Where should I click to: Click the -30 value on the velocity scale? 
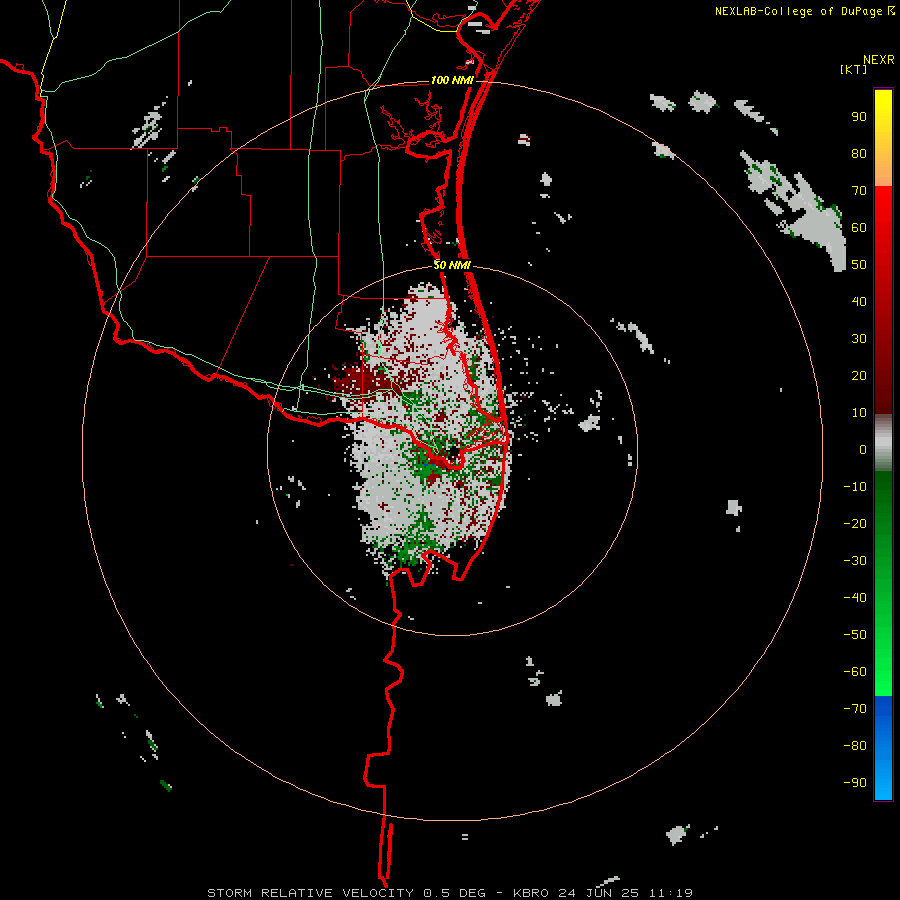pos(855,561)
